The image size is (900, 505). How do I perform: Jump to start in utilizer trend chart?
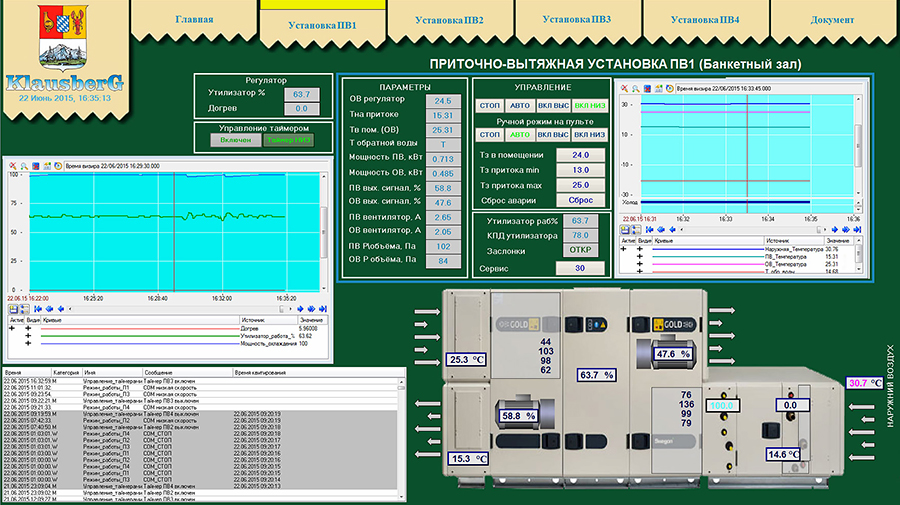click(x=38, y=309)
